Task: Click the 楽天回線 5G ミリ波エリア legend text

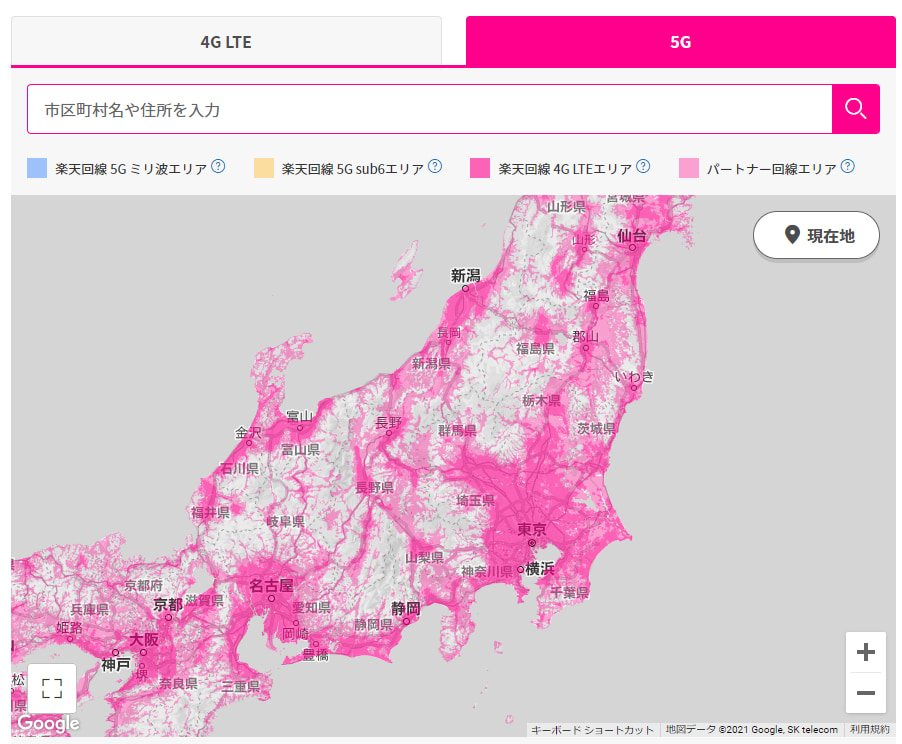Action: pos(131,169)
